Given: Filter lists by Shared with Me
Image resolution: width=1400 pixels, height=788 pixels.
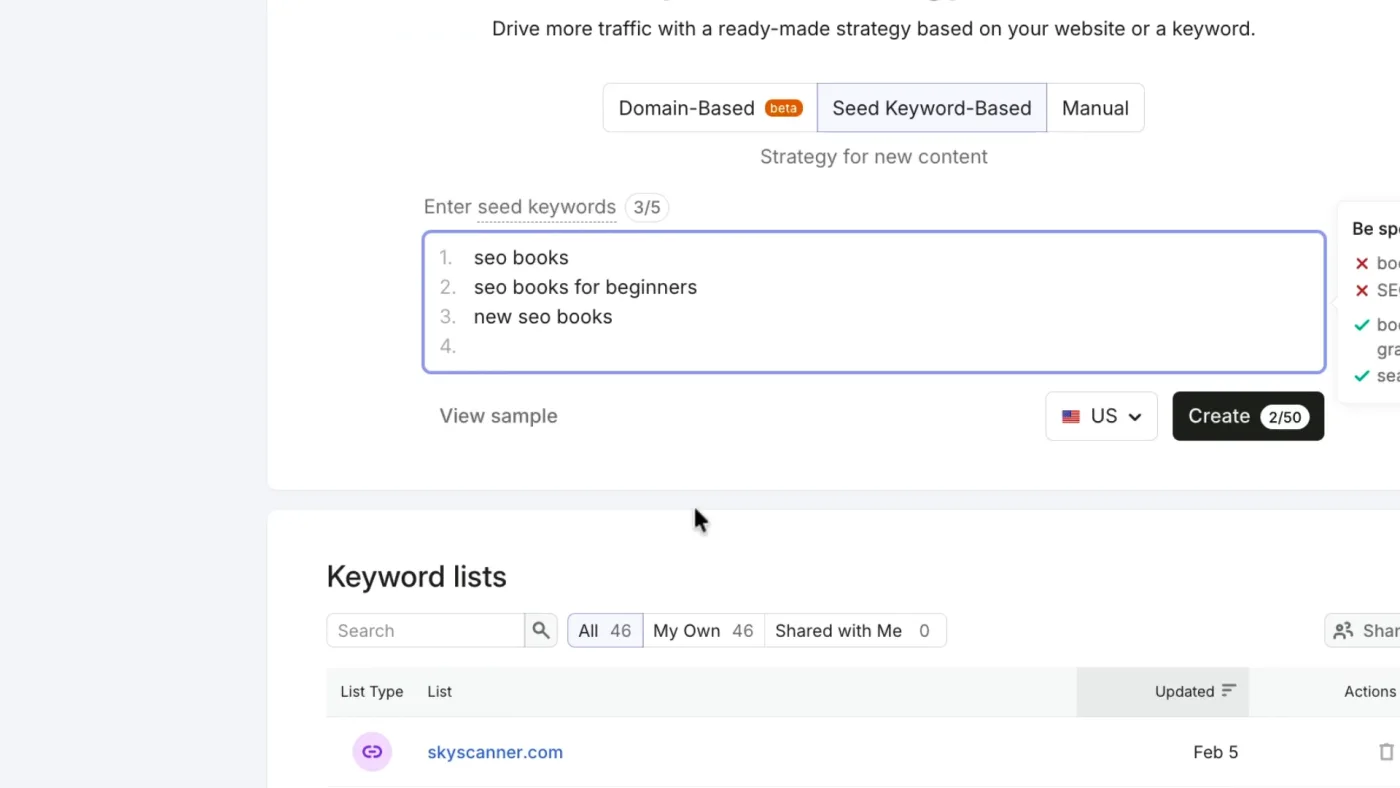Looking at the screenshot, I should [x=855, y=631].
